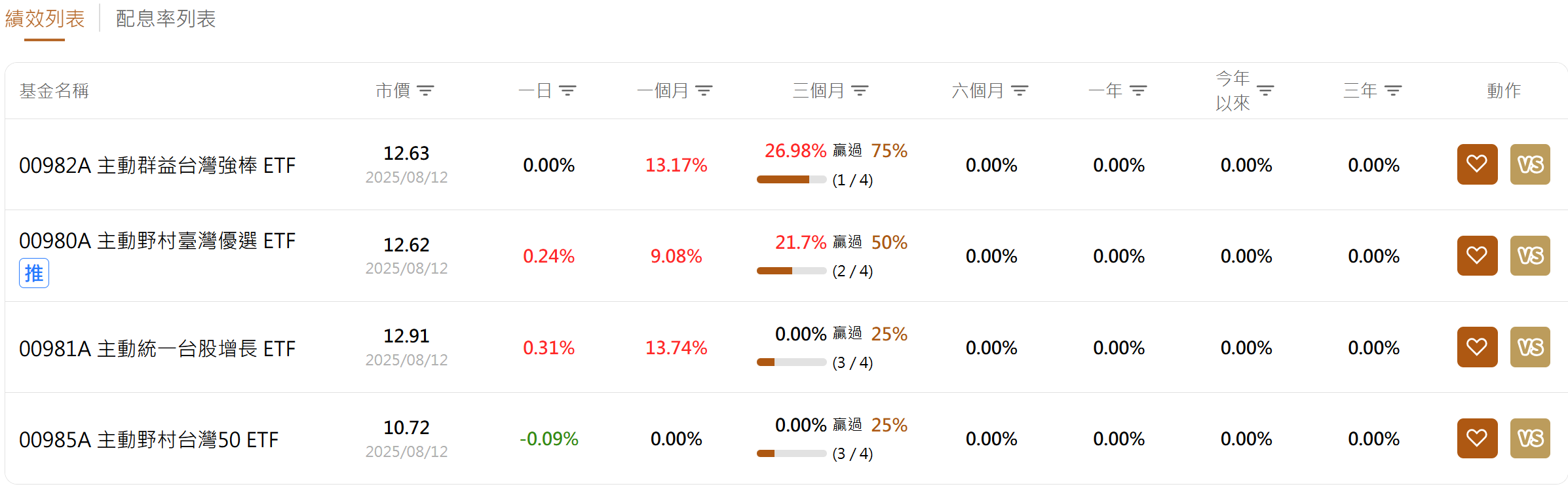Sort the table by 市價 column
Image resolution: width=1568 pixels, height=495 pixels.
point(427,90)
